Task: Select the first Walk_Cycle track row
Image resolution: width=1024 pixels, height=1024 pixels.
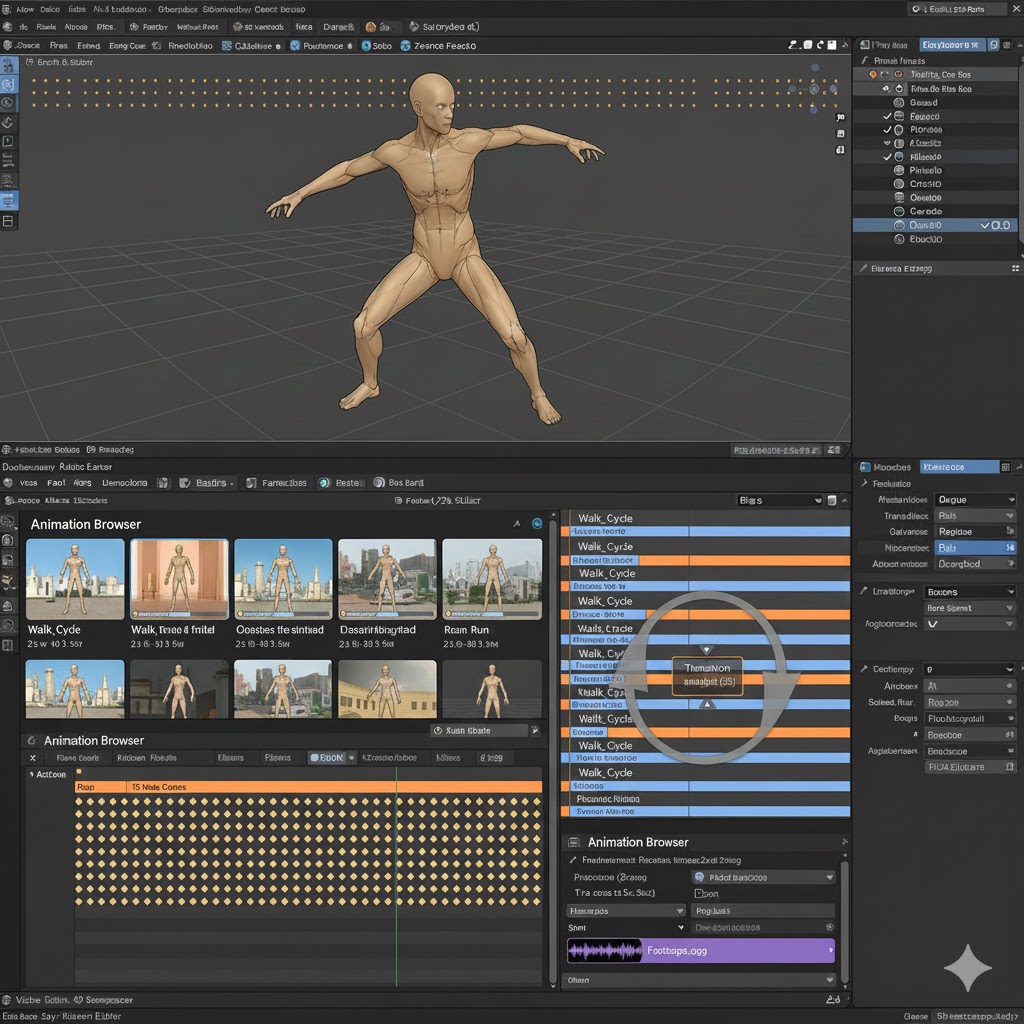Action: tap(705, 518)
